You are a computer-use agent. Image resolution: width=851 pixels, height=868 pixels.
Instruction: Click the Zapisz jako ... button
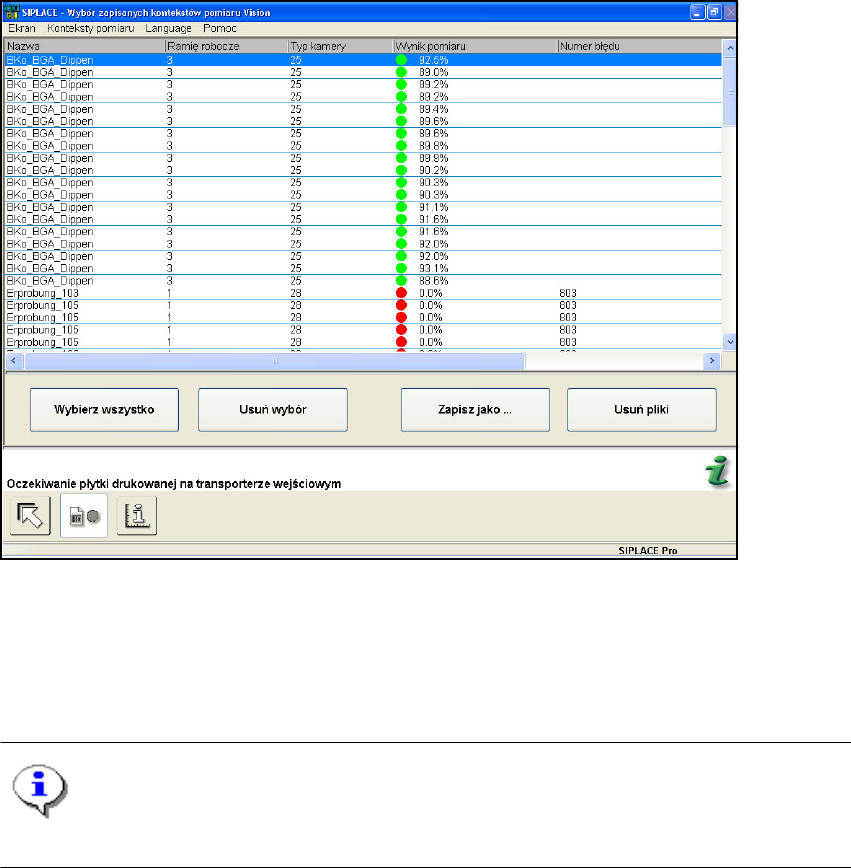pyautogui.click(x=475, y=410)
